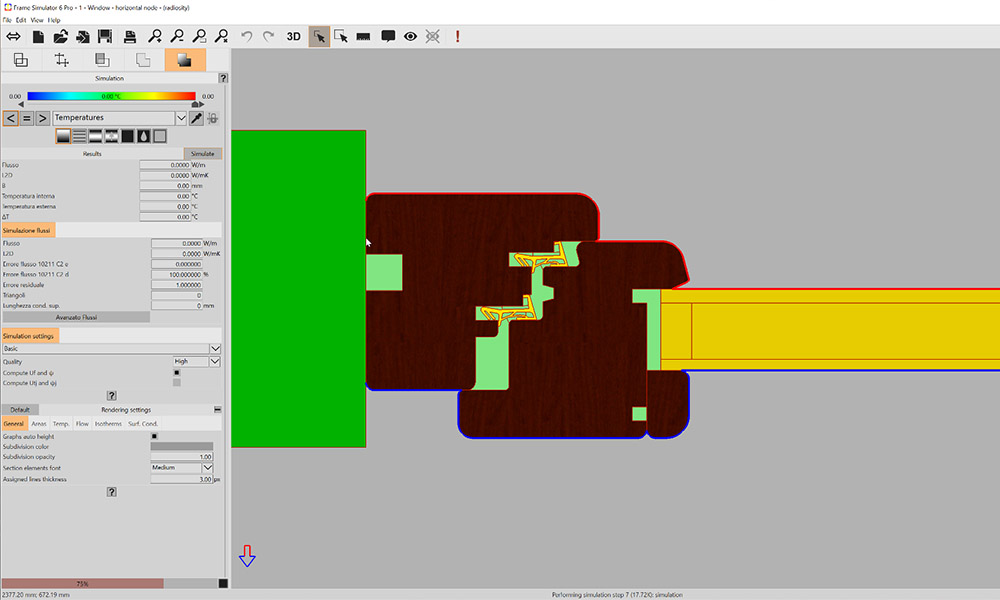Activate the temperature eyedropper probe tool
This screenshot has height=600, width=1000.
(x=195, y=118)
